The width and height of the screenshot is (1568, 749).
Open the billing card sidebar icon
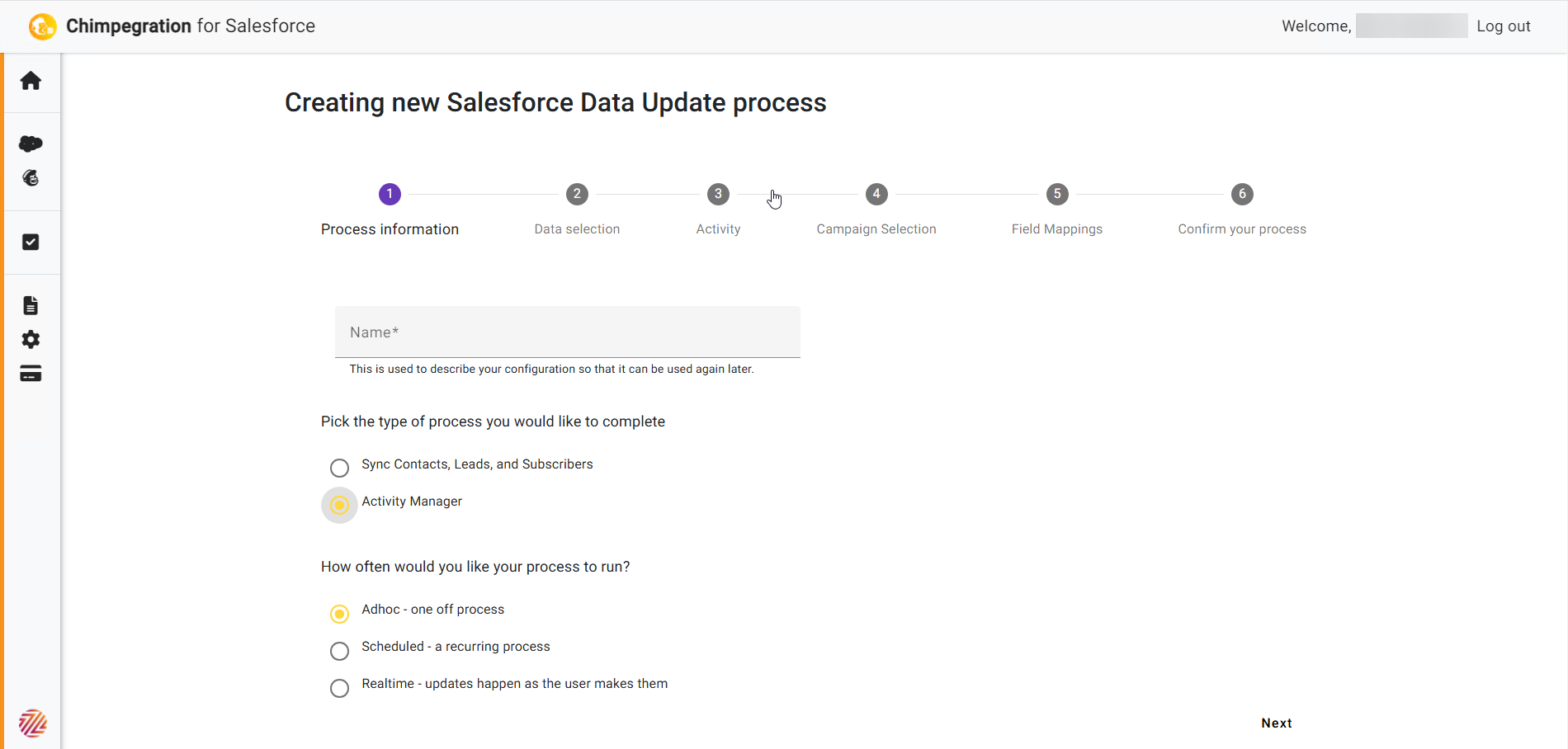(x=31, y=374)
